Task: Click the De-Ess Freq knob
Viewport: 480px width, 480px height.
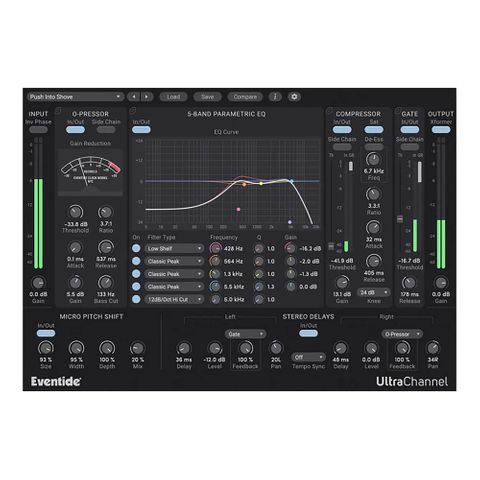Action: click(x=373, y=160)
